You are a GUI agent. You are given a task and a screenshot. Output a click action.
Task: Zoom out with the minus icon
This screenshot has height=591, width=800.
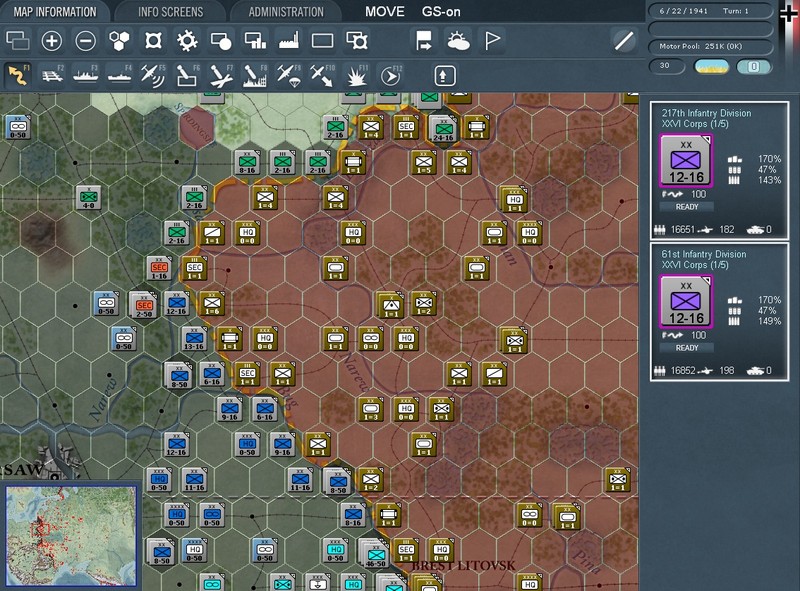click(86, 41)
